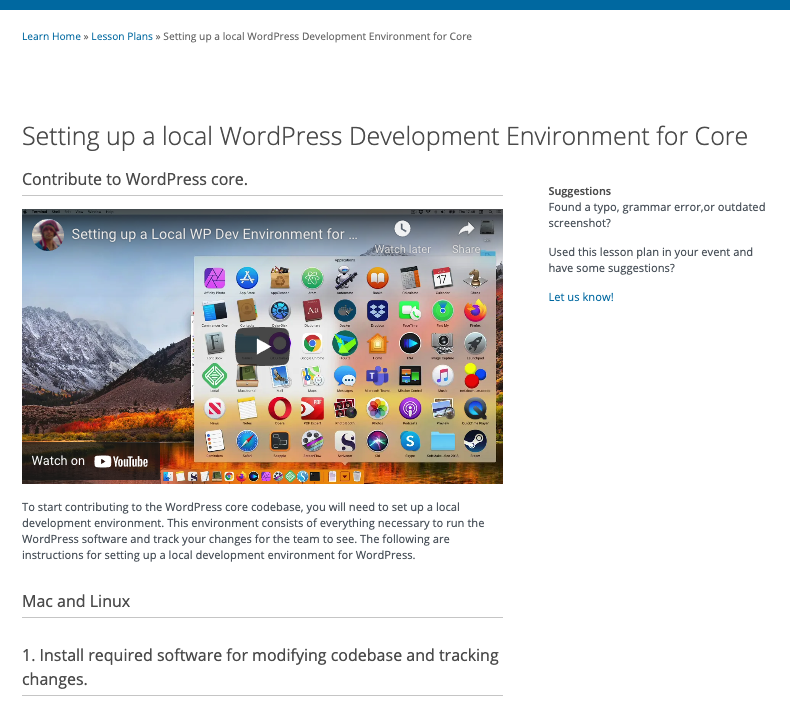The width and height of the screenshot is (790, 703).
Task: Click the "1. Install required software" heading
Action: click(260, 667)
